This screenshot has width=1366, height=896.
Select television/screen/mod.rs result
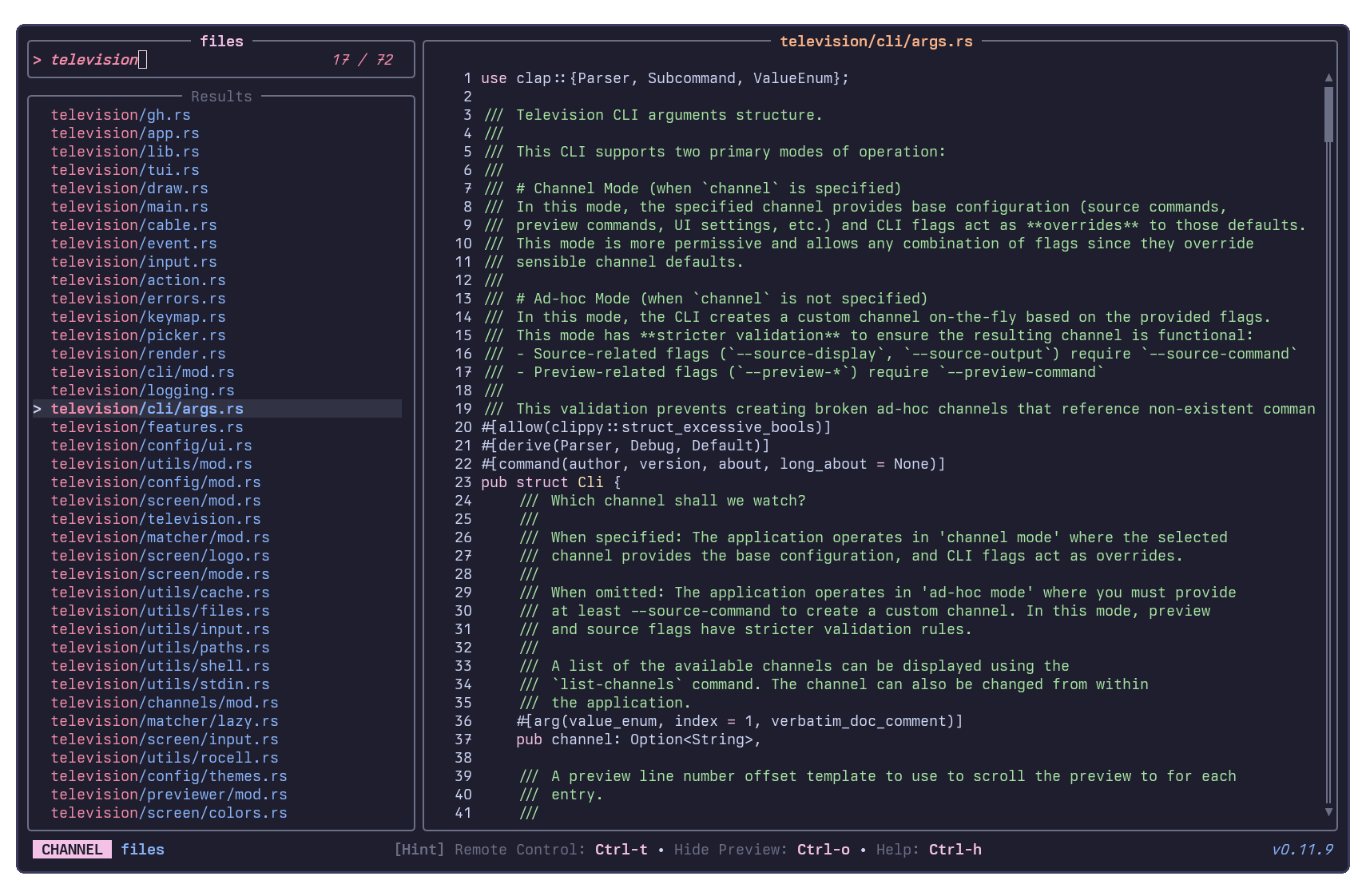[x=156, y=501]
